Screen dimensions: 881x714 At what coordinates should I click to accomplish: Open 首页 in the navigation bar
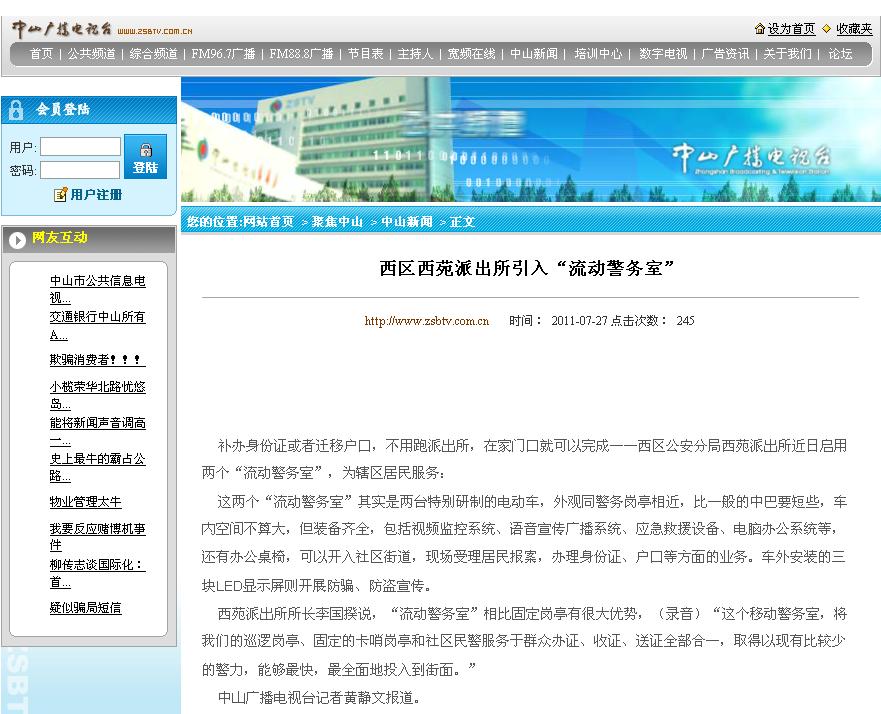click(41, 54)
